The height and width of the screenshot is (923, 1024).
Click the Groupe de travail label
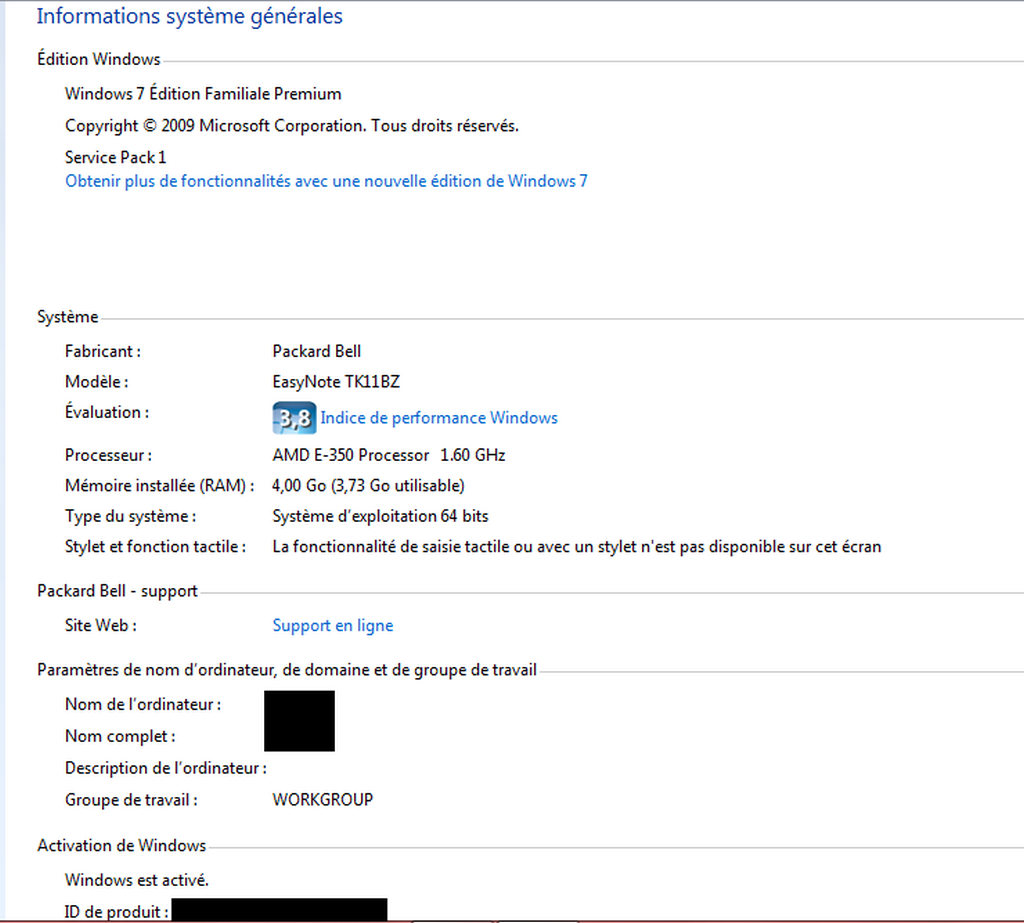click(x=131, y=800)
